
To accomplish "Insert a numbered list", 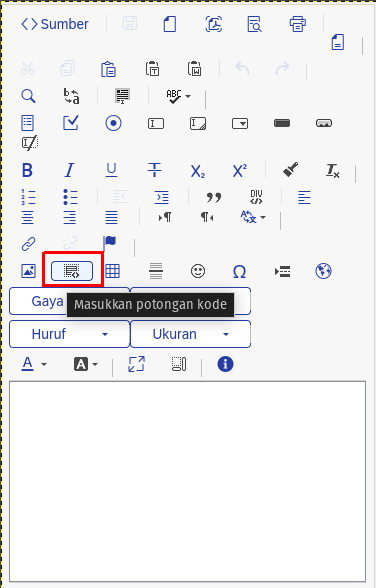I will (28, 197).
